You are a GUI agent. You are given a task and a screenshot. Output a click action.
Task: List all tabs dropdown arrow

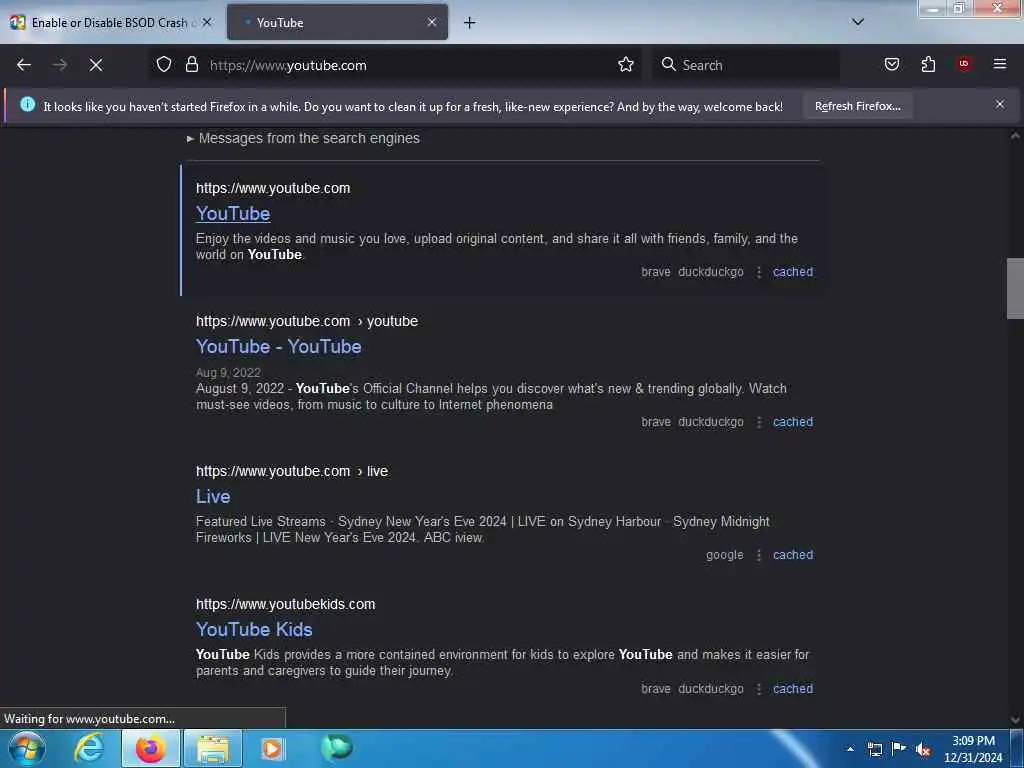pos(858,22)
